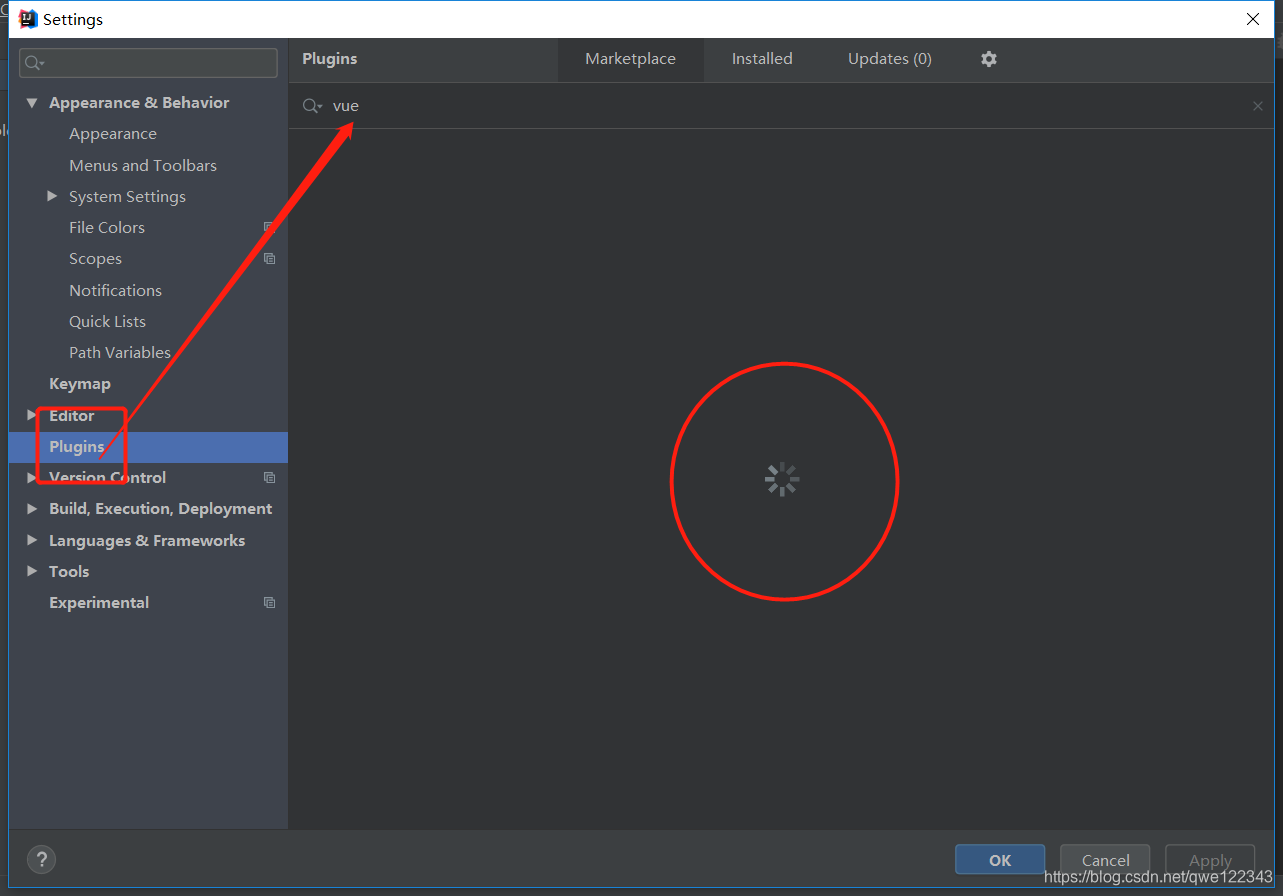The height and width of the screenshot is (896, 1283).
Task: Click the project-level icon beside Experimental
Action: 269,603
